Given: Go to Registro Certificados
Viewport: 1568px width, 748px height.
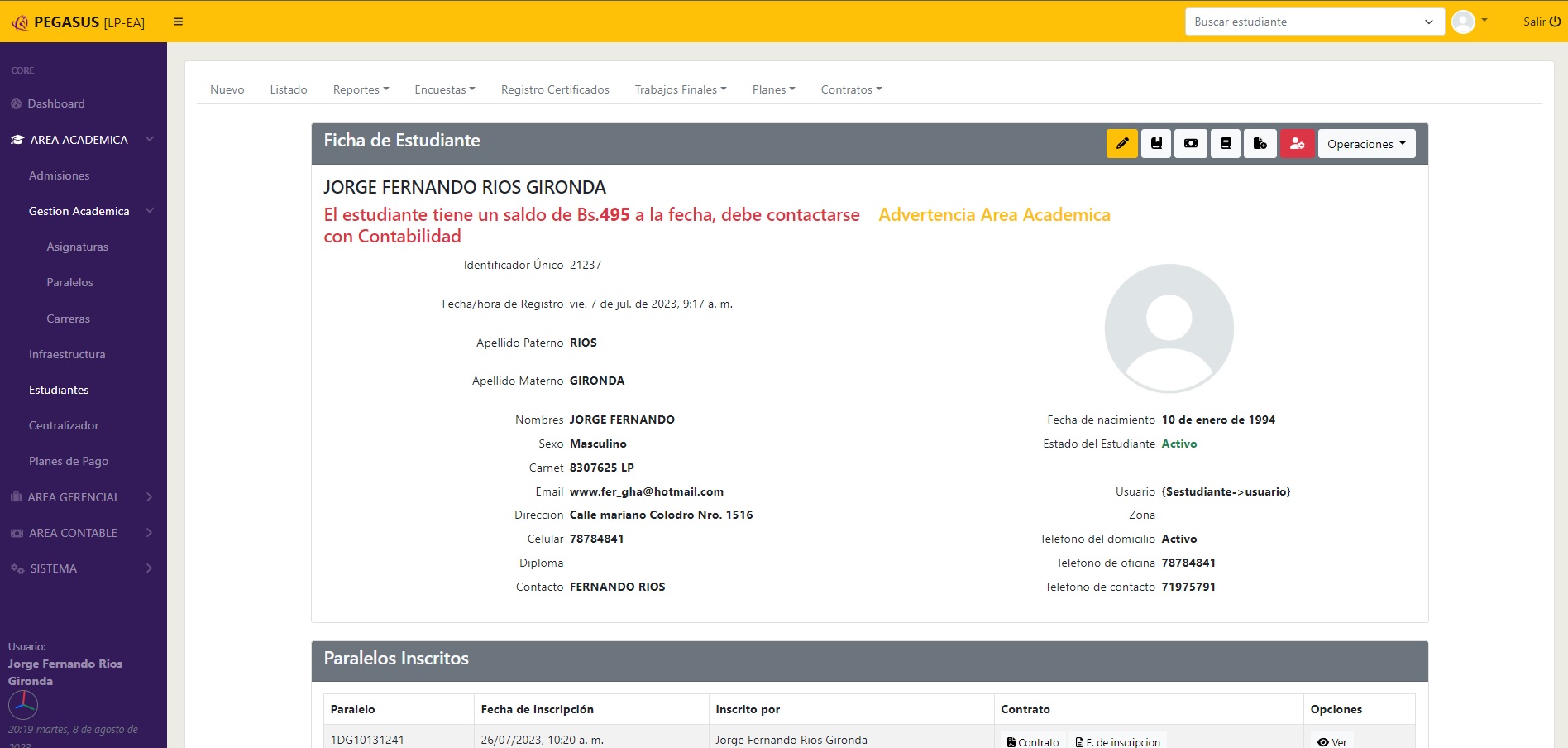Looking at the screenshot, I should [555, 89].
